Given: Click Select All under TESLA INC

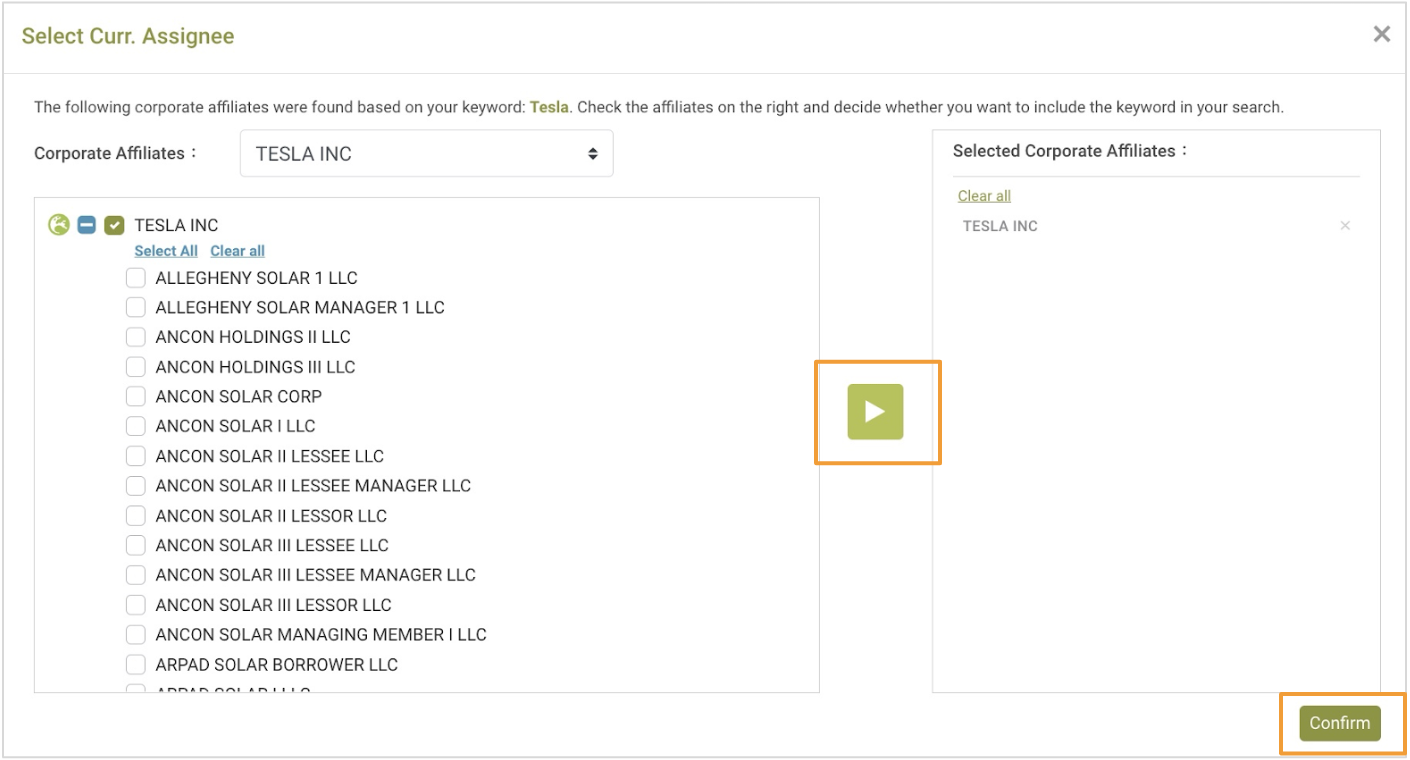Looking at the screenshot, I should [x=166, y=251].
